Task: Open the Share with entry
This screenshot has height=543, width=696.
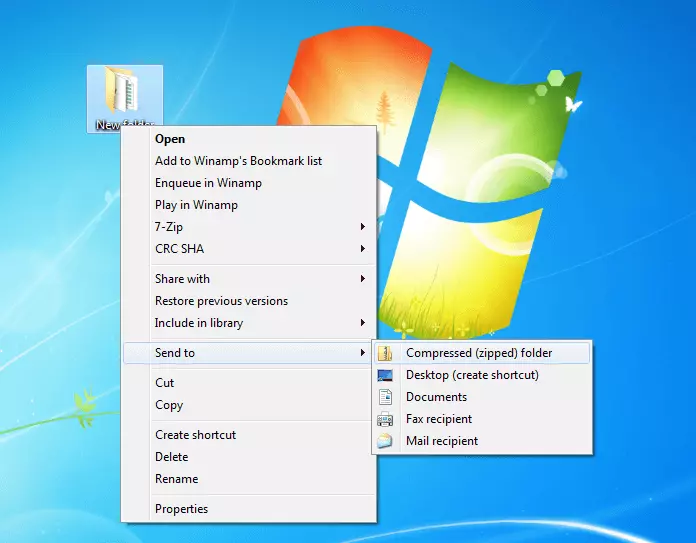Action: click(x=249, y=279)
